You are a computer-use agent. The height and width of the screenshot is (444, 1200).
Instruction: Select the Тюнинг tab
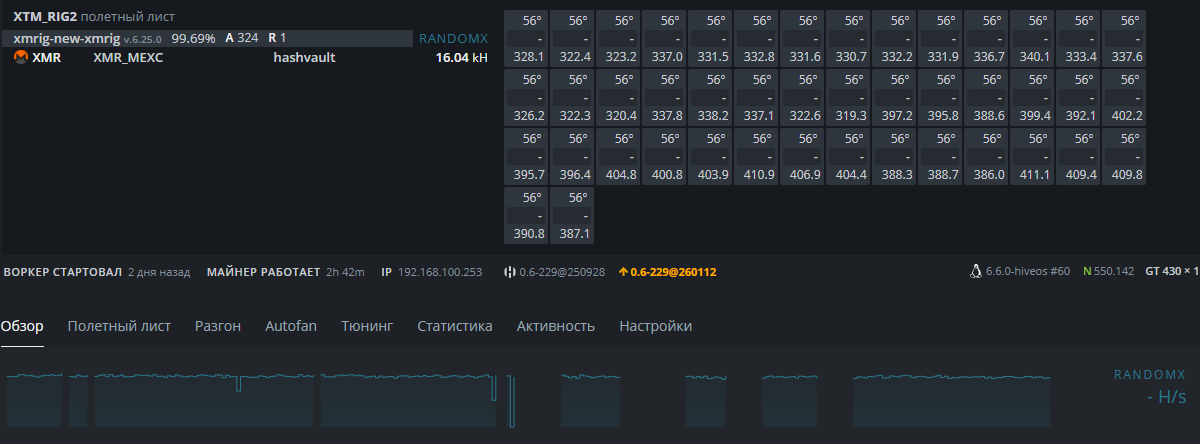coord(367,326)
